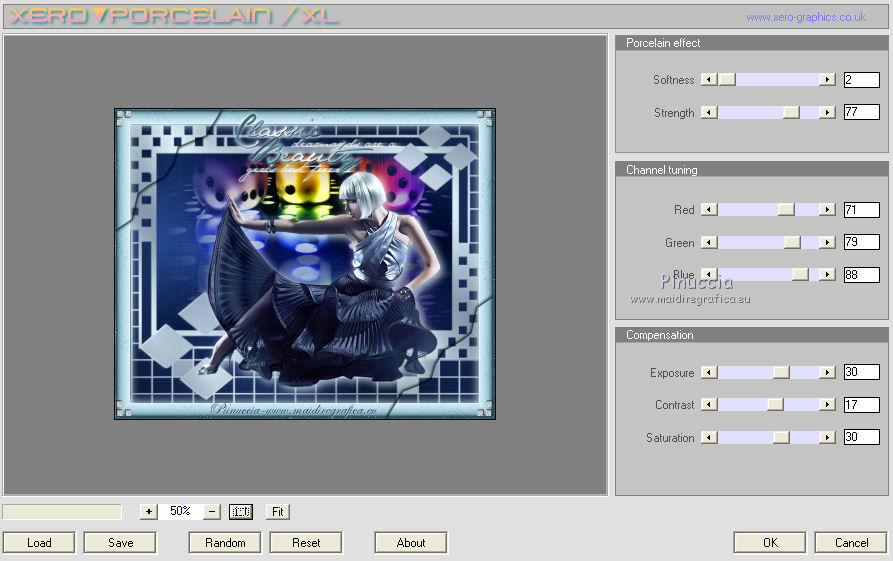
Task: Click the Green slider thumb
Action: pos(792,243)
